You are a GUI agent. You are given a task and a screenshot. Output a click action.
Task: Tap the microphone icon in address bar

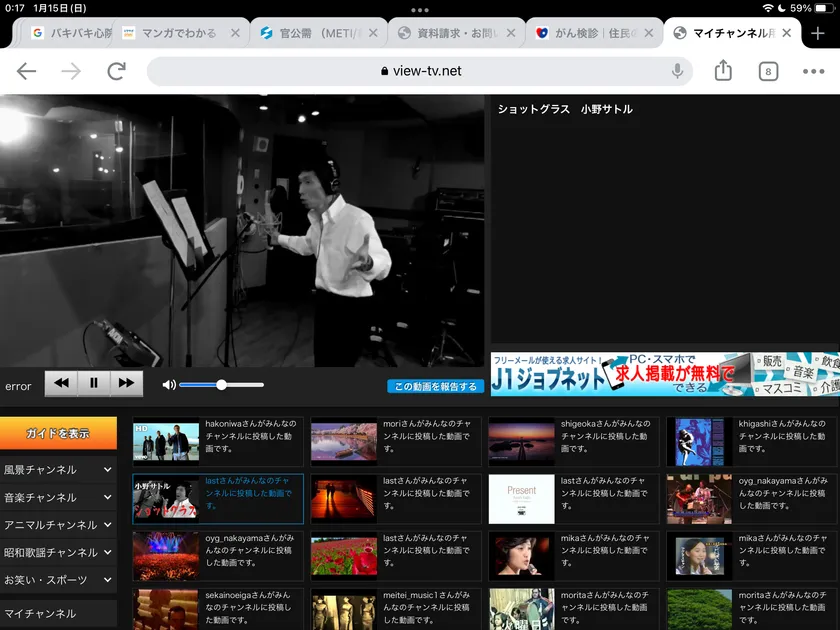tap(678, 71)
